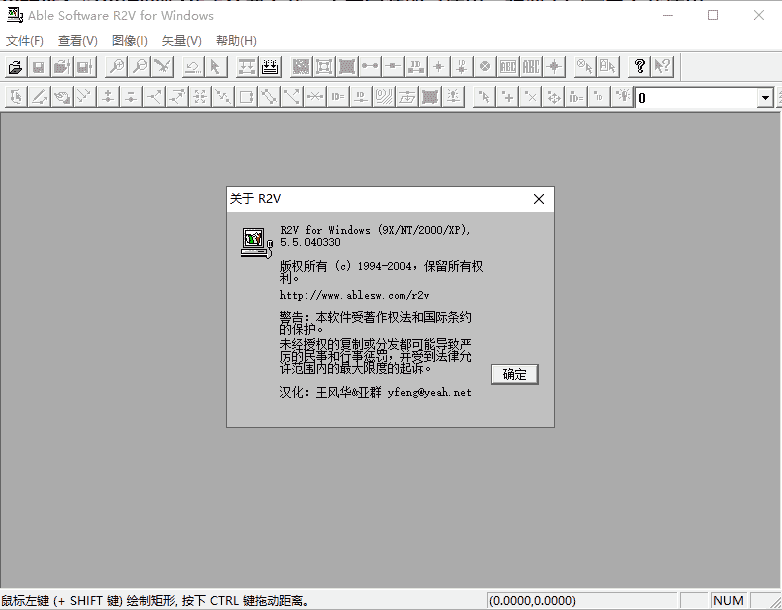Click the frame with corner handles icon
The height and width of the screenshot is (610, 782).
point(324,66)
